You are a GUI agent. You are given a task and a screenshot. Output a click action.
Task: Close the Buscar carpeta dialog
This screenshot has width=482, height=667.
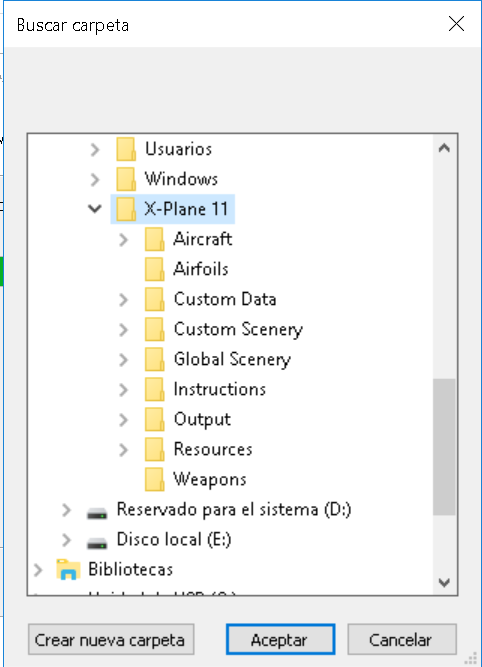click(456, 24)
